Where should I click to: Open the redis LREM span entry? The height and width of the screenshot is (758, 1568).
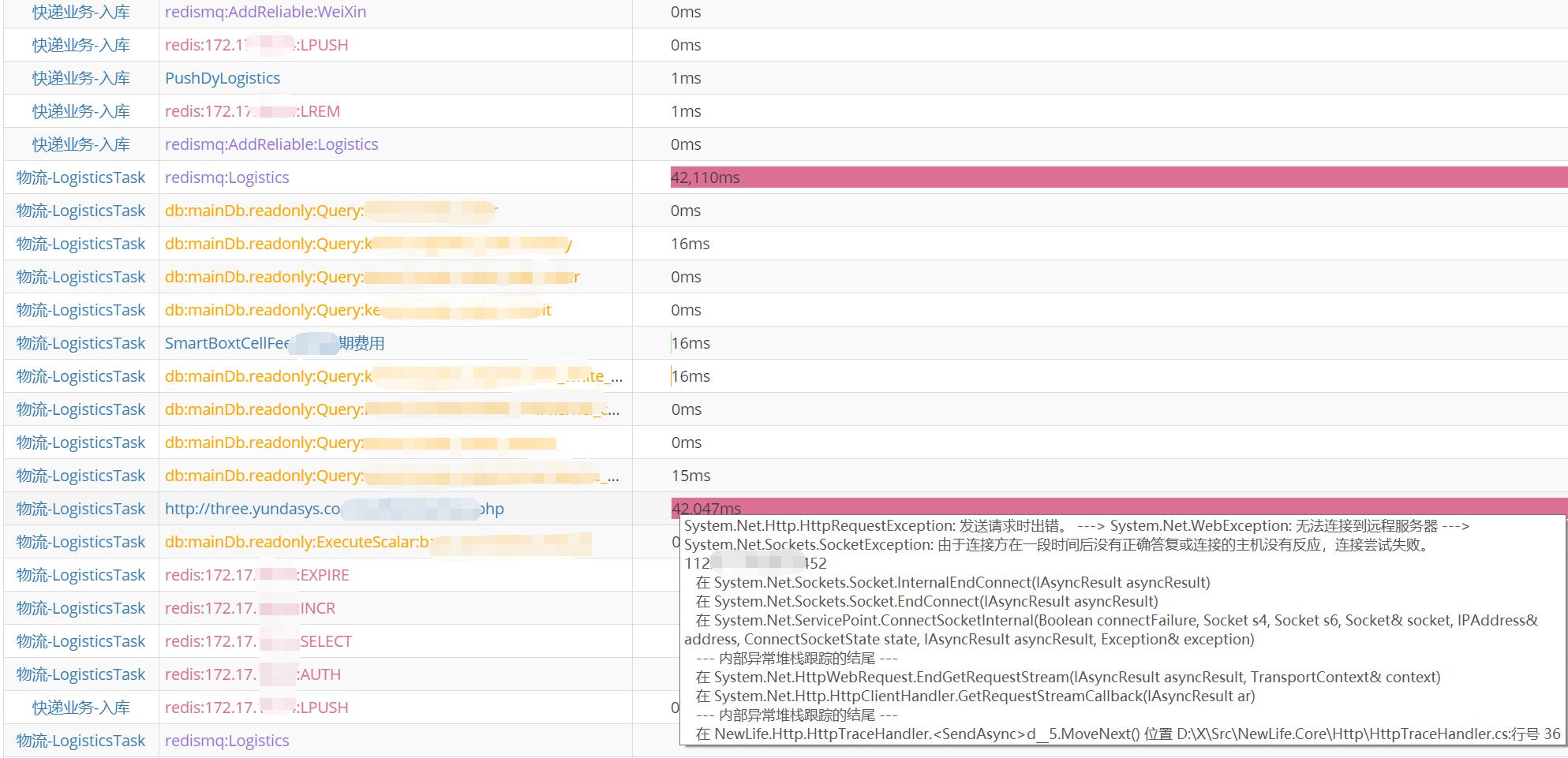click(252, 111)
